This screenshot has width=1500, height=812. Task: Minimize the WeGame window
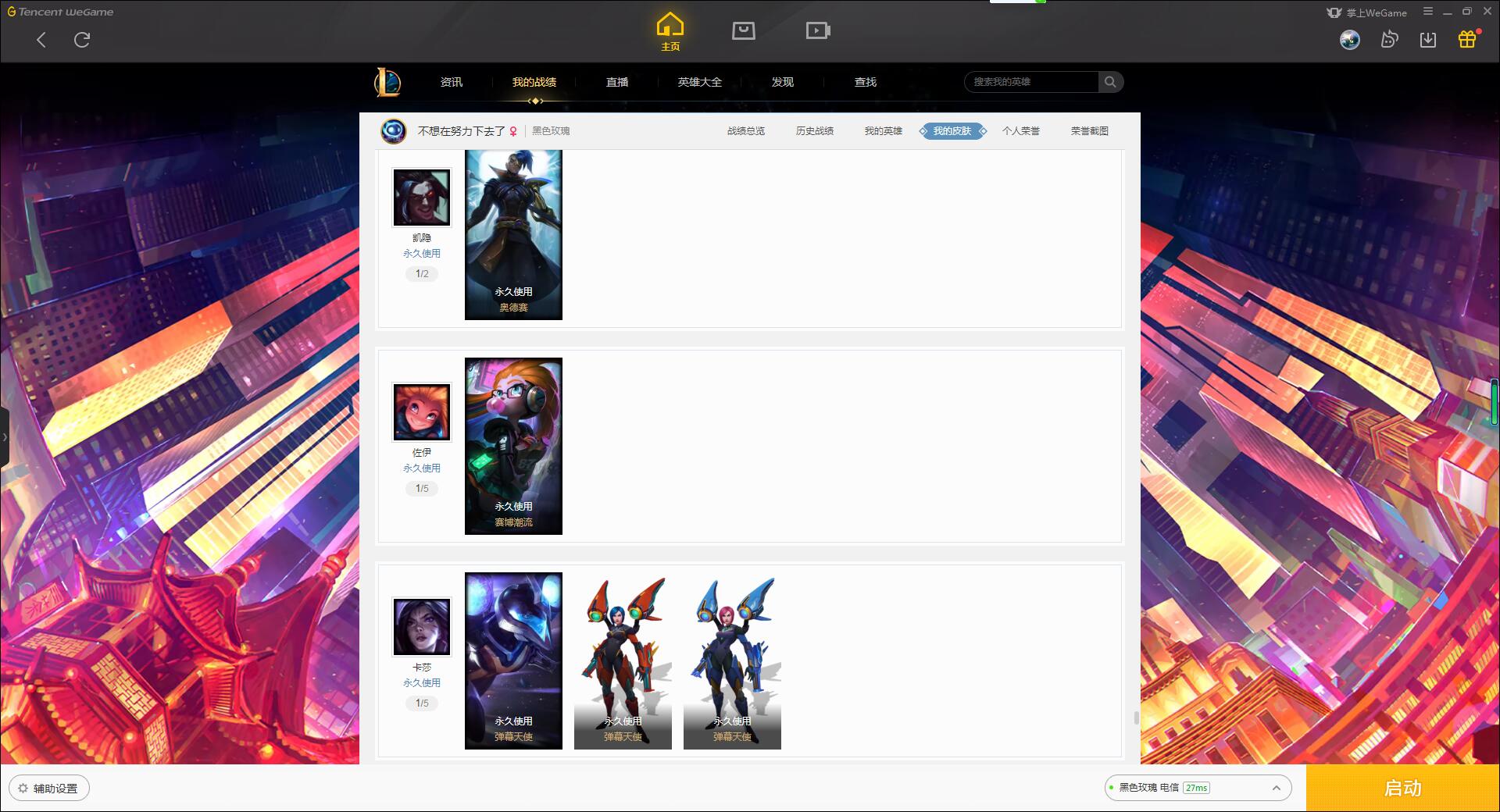point(1448,12)
